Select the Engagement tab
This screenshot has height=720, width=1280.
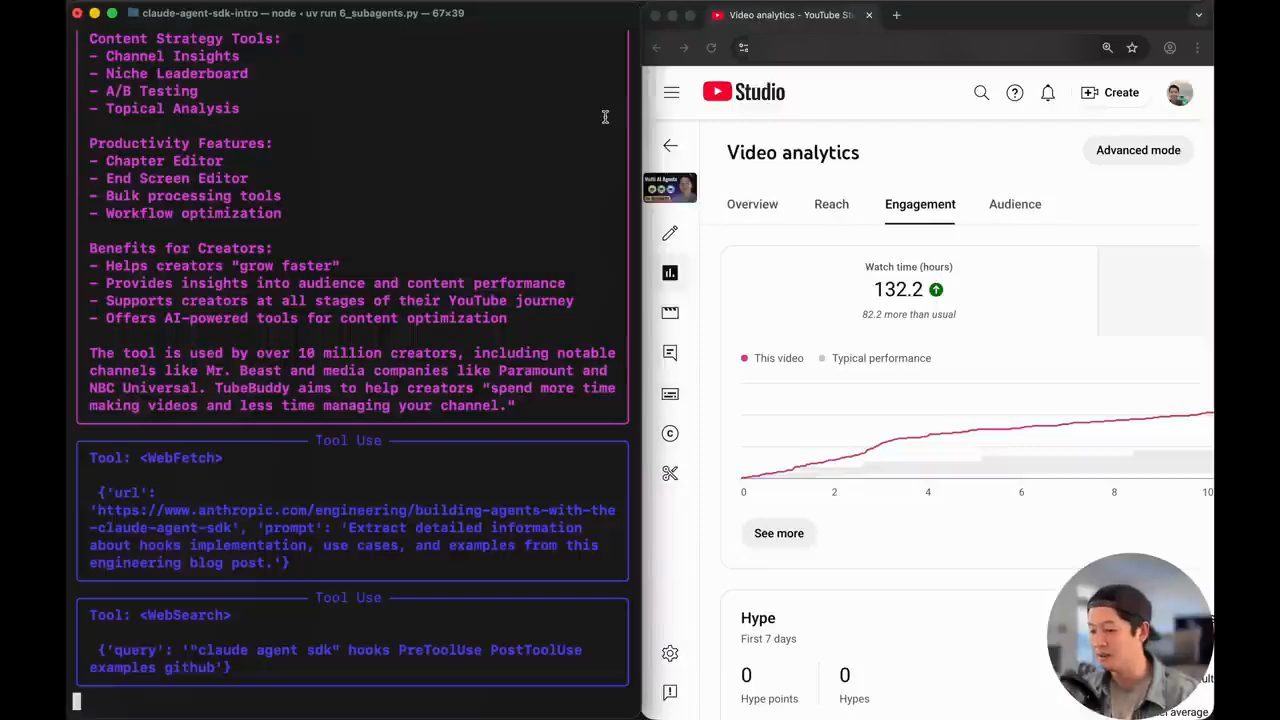point(920,204)
